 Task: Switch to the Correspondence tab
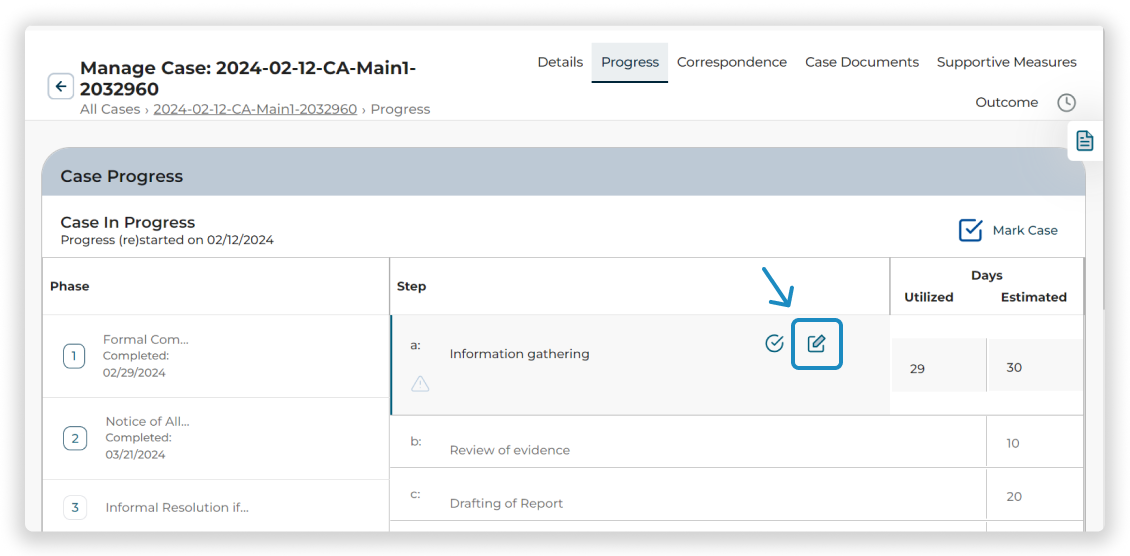[731, 62]
